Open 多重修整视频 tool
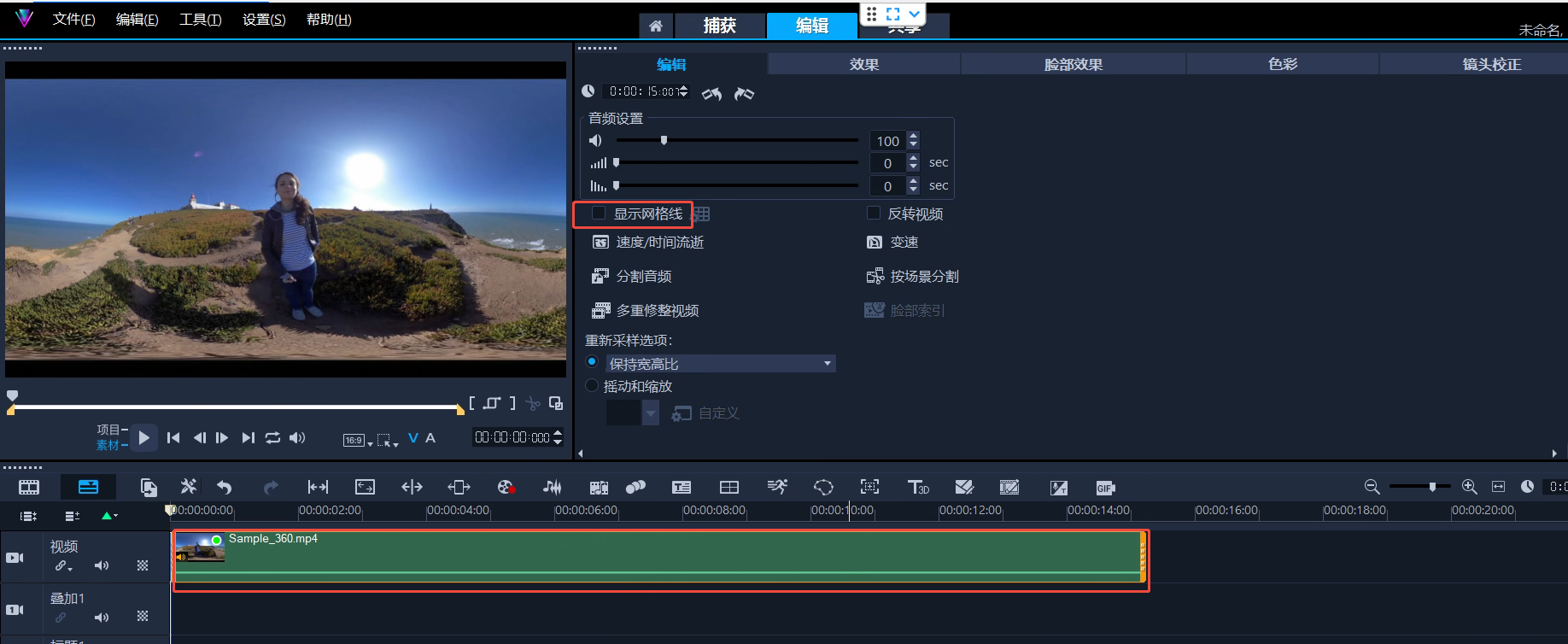Screen dimensions: 1568x644 coord(646,311)
